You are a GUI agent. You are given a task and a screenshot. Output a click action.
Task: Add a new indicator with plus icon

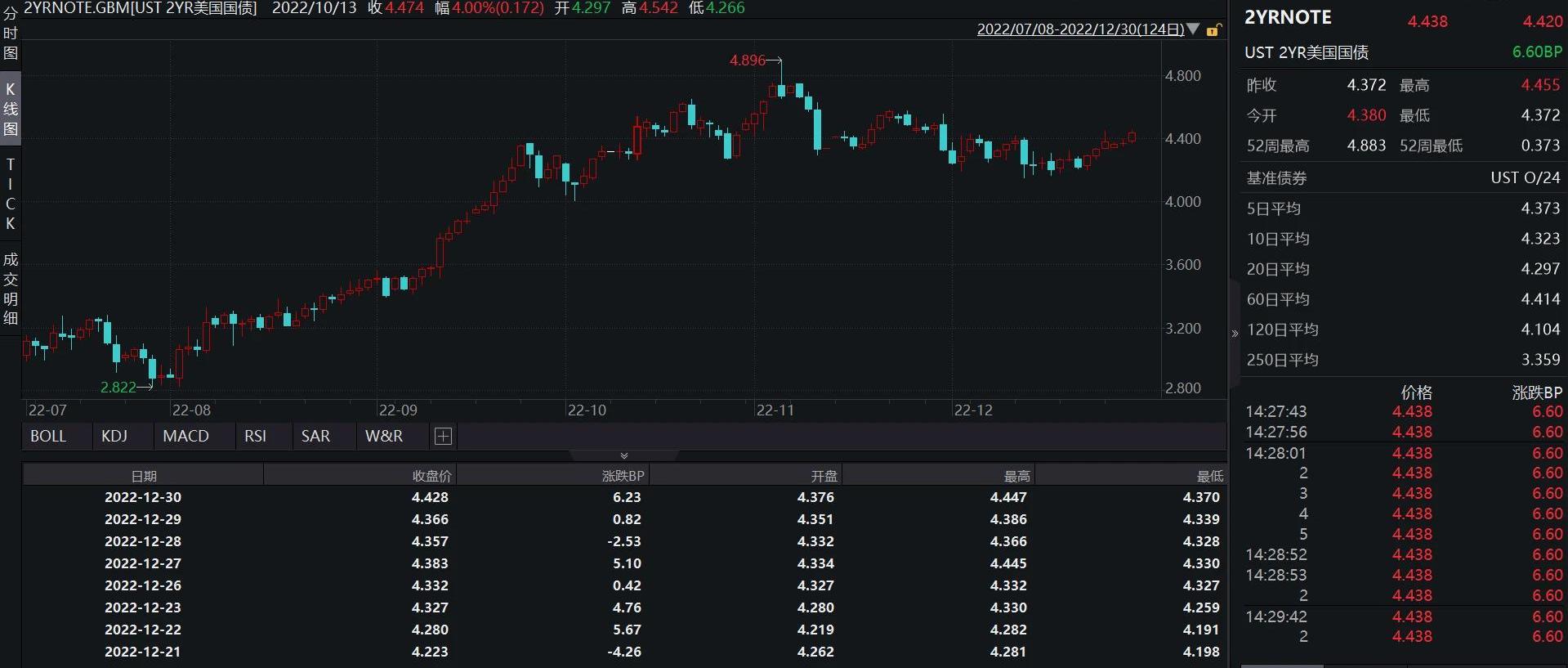(443, 437)
